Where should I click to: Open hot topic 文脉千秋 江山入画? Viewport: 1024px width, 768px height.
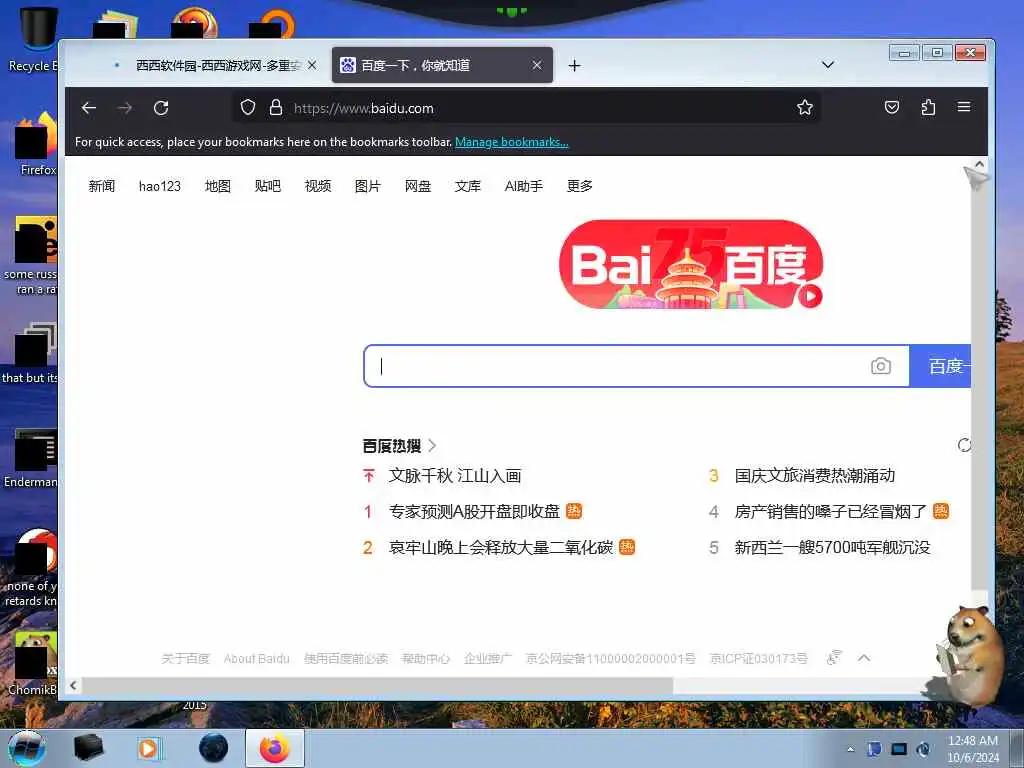pos(455,475)
